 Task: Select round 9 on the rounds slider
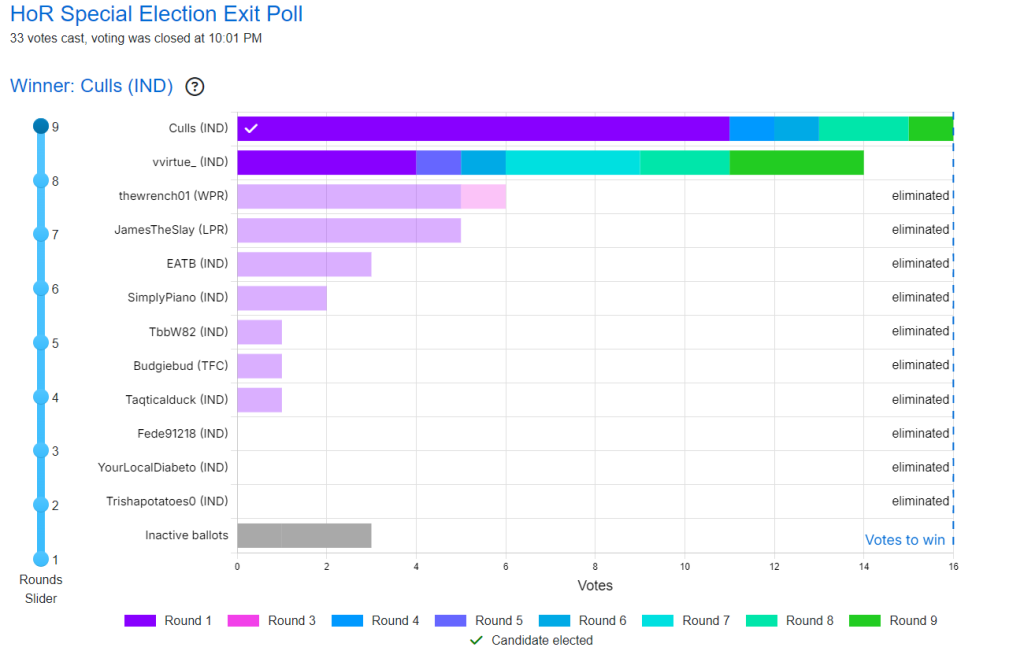41,126
